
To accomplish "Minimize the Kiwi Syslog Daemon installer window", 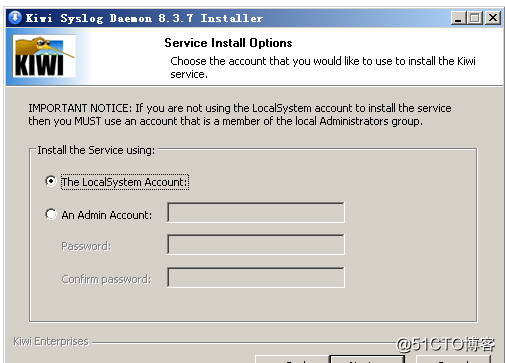I will point(458,18).
